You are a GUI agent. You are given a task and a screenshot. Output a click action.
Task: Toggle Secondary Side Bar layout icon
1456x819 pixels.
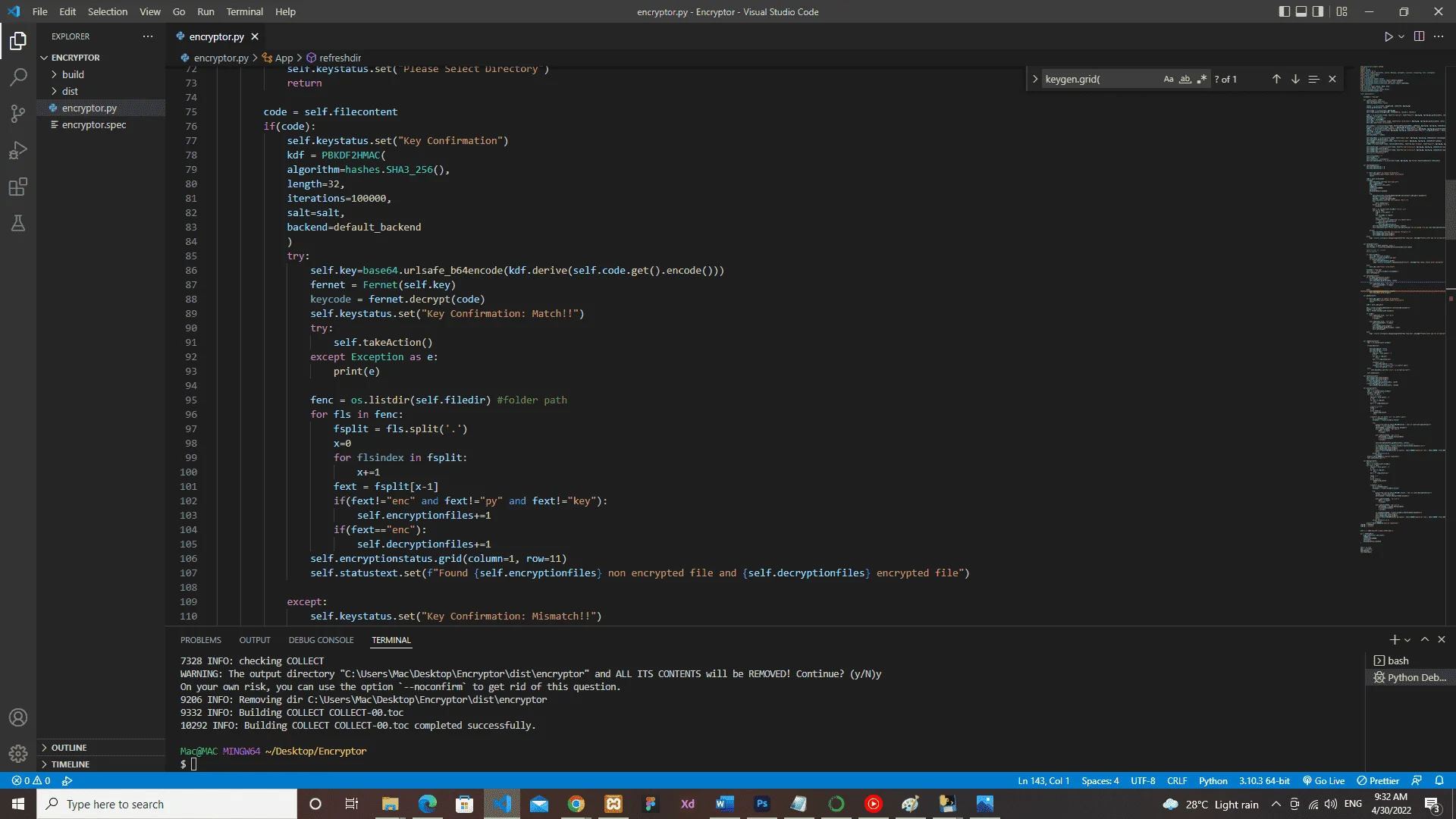tap(1318, 11)
